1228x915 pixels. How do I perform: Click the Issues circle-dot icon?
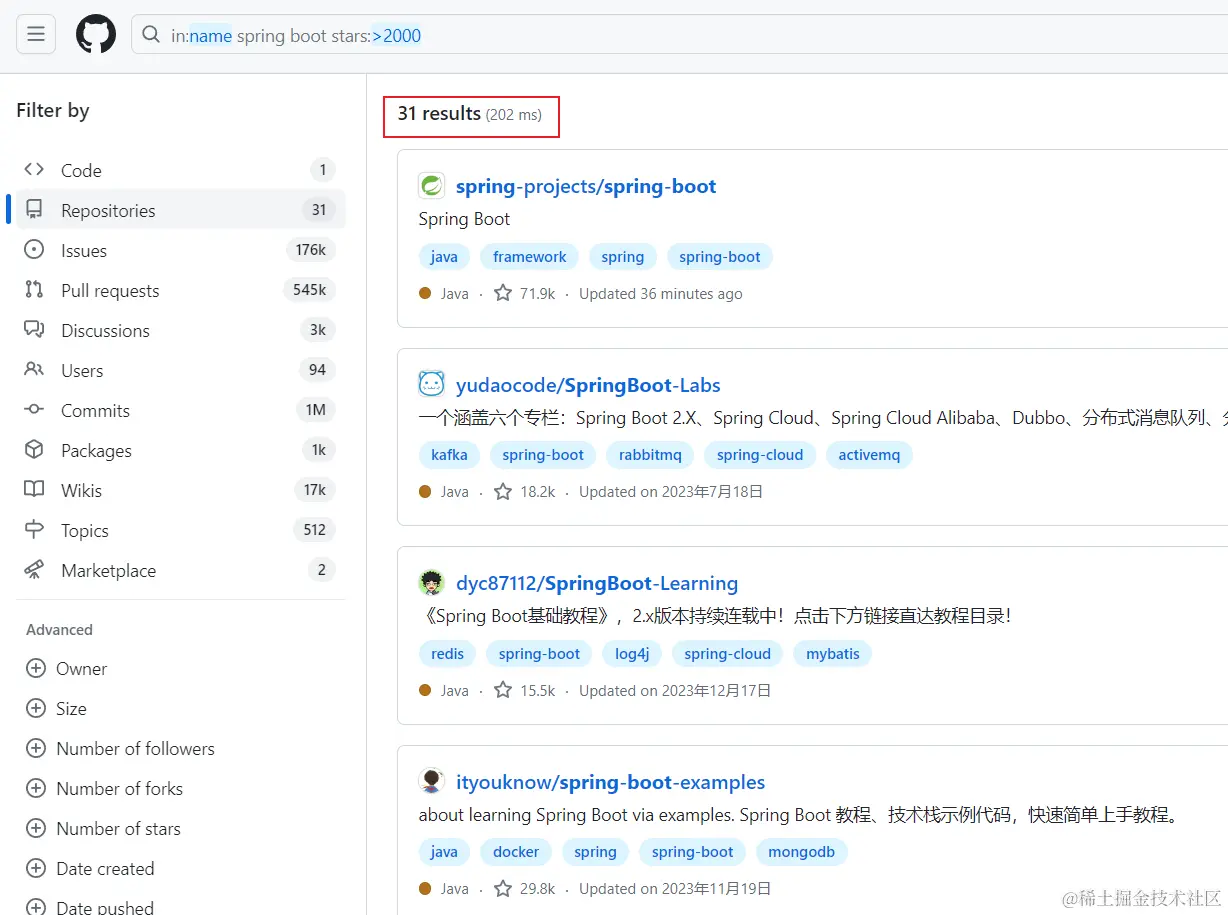coord(34,250)
